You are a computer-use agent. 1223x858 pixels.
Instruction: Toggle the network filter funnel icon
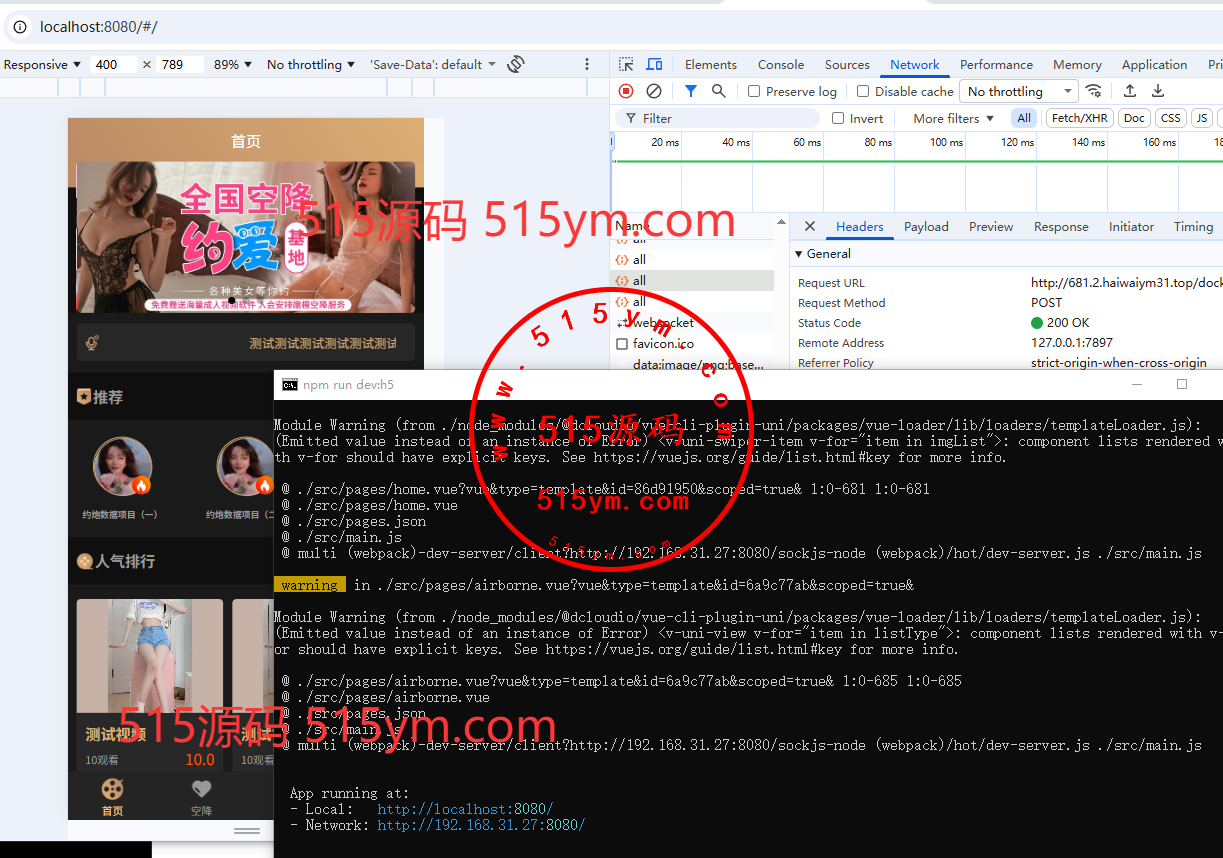click(690, 91)
